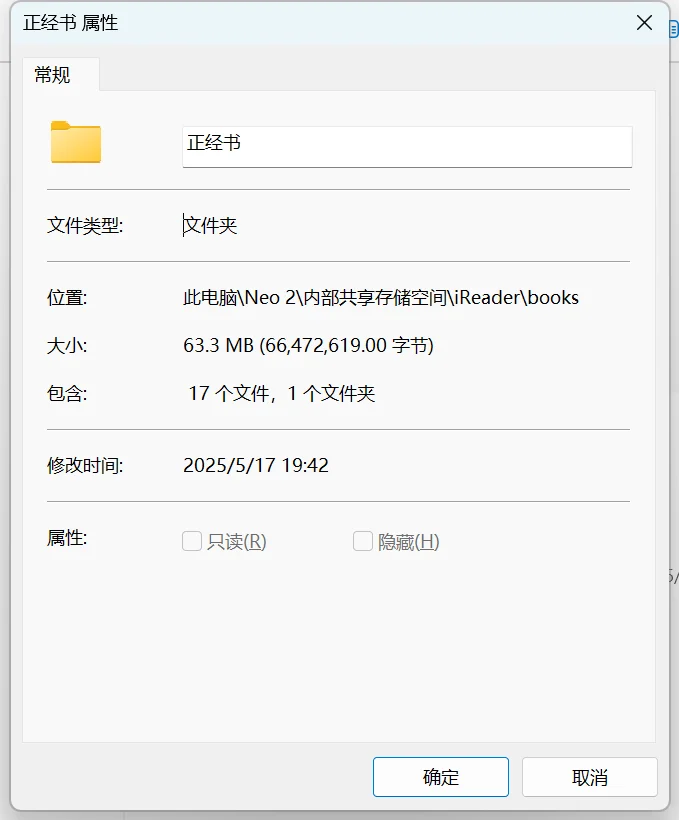Click the 文件夹 file type value
Viewport: 679px width, 820px height.
(210, 225)
